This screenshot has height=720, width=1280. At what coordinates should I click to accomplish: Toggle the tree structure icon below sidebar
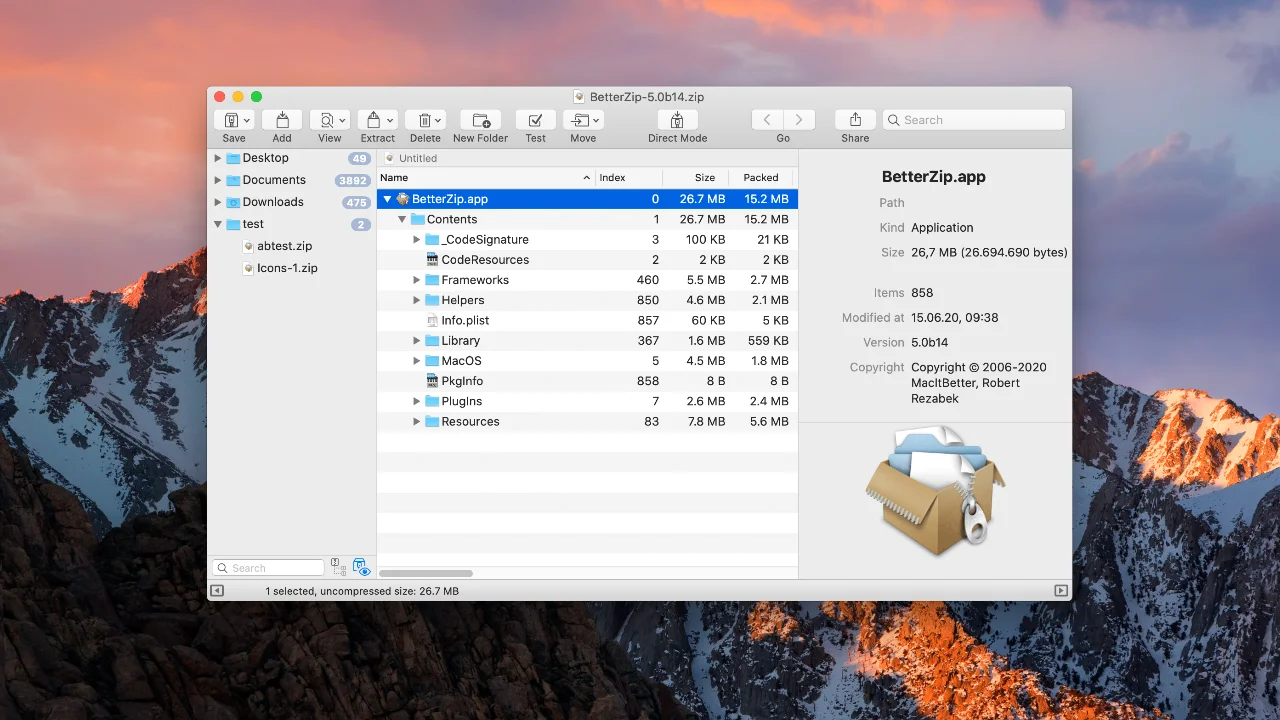click(x=338, y=567)
